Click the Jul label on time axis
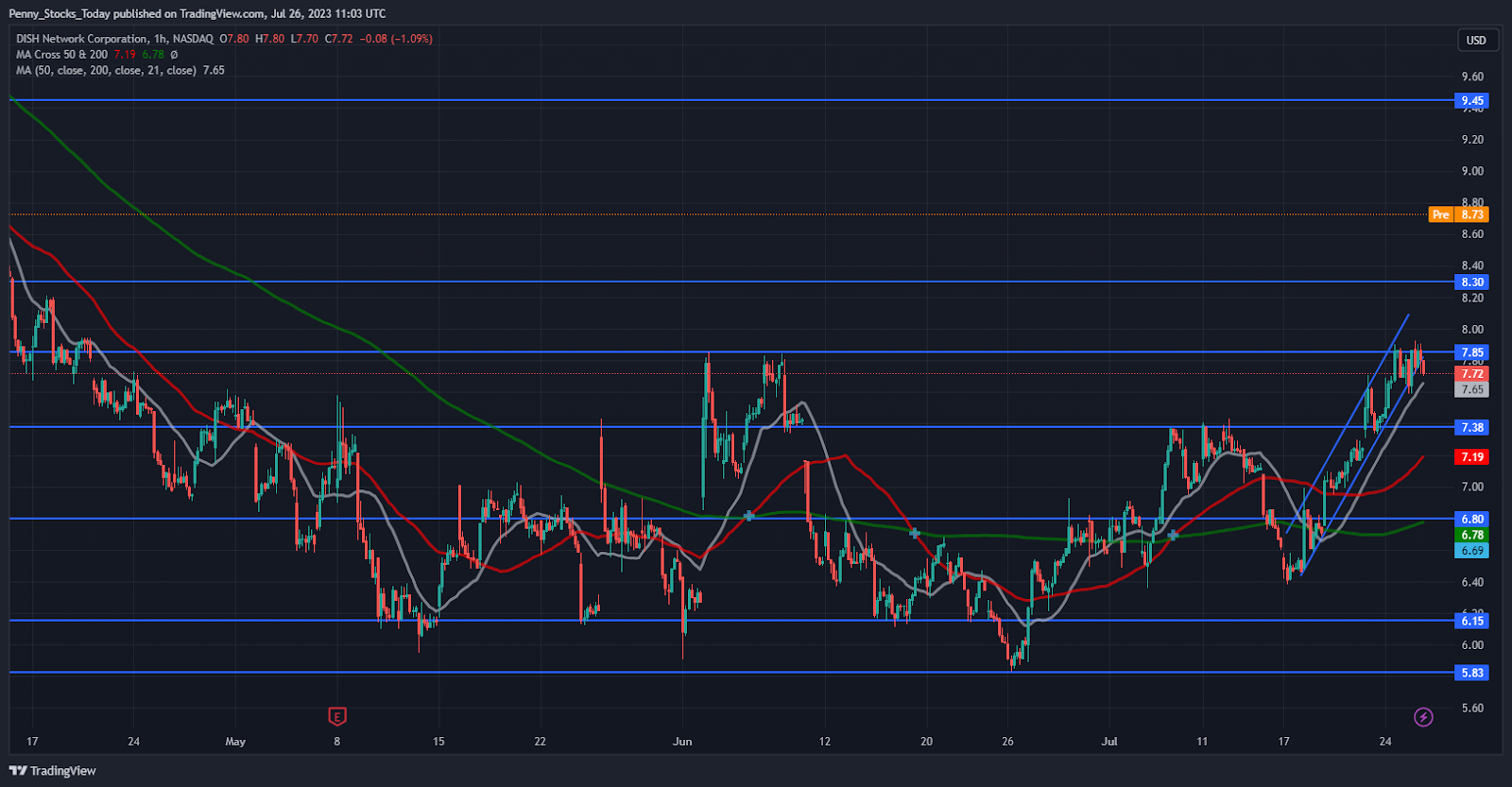Image resolution: width=1512 pixels, height=787 pixels. pos(1109,742)
